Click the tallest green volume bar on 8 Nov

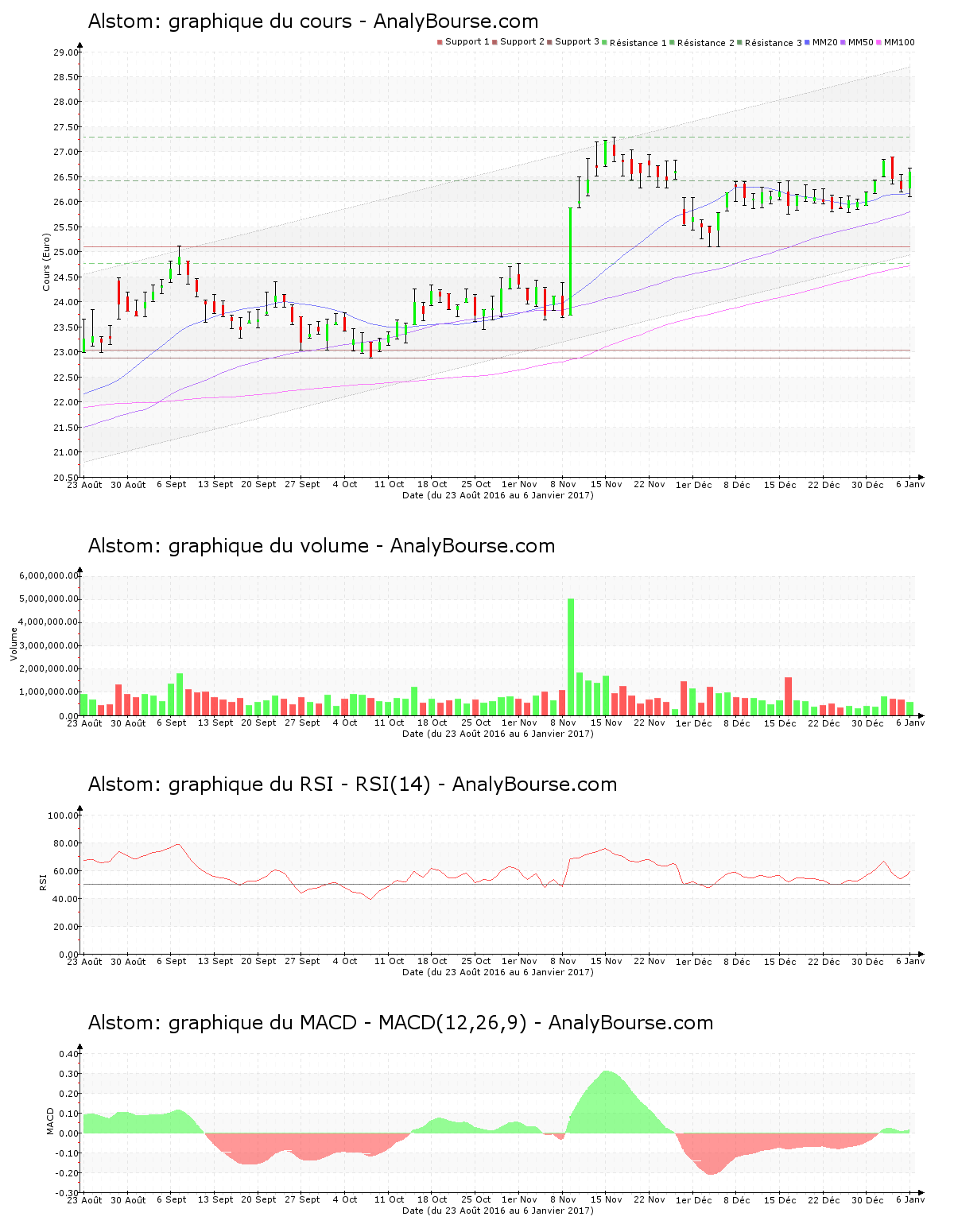pos(571,657)
